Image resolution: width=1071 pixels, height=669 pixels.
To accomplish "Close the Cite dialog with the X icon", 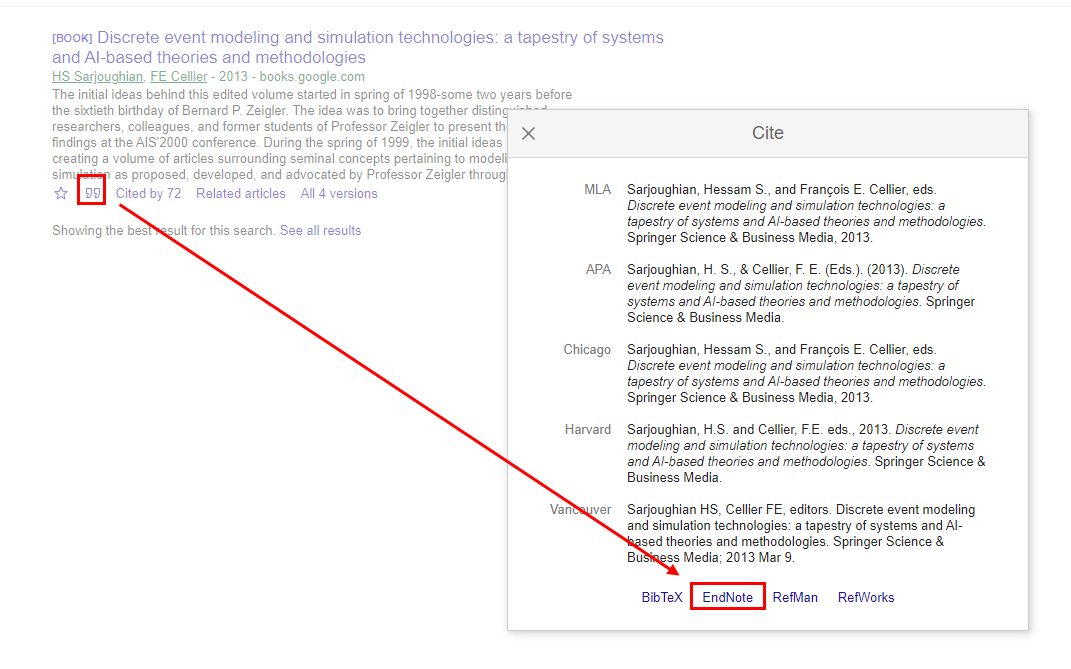I will [x=528, y=133].
